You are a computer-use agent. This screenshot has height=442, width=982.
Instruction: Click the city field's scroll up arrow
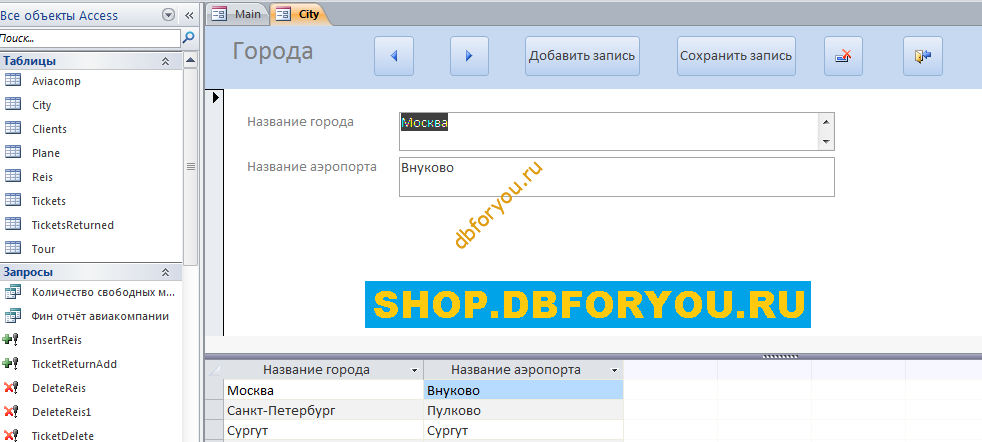[826, 122]
